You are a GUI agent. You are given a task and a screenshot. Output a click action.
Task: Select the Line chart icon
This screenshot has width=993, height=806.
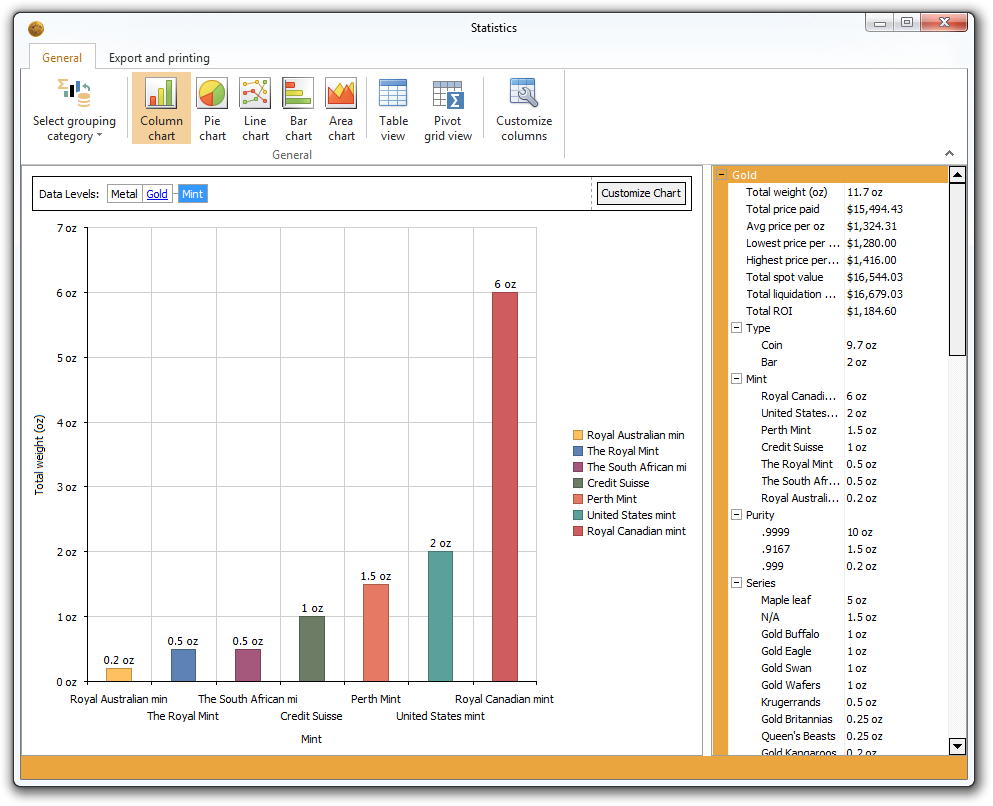tap(255, 108)
